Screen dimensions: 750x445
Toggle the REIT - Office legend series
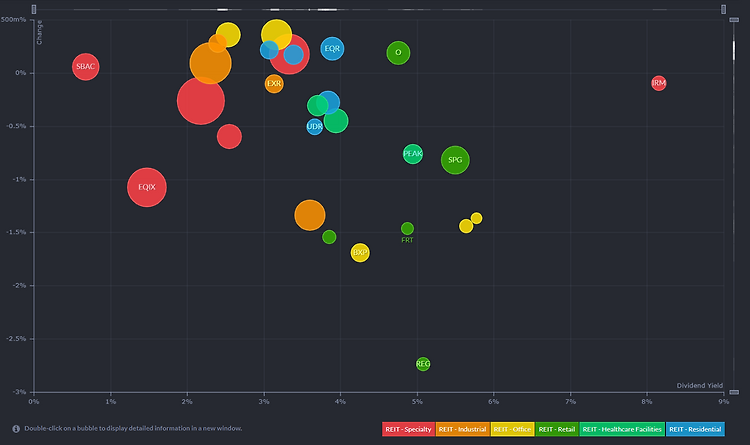pos(512,429)
